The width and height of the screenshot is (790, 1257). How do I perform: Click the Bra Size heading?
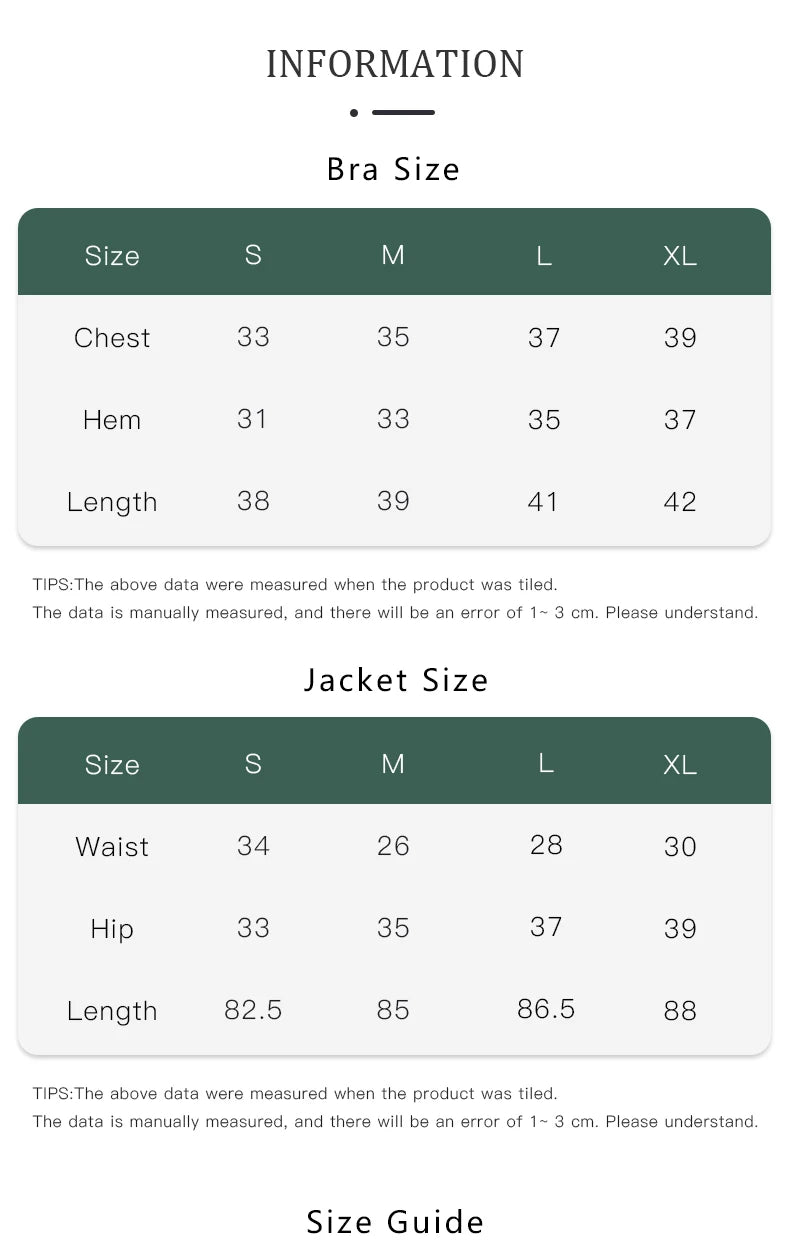[x=394, y=169]
